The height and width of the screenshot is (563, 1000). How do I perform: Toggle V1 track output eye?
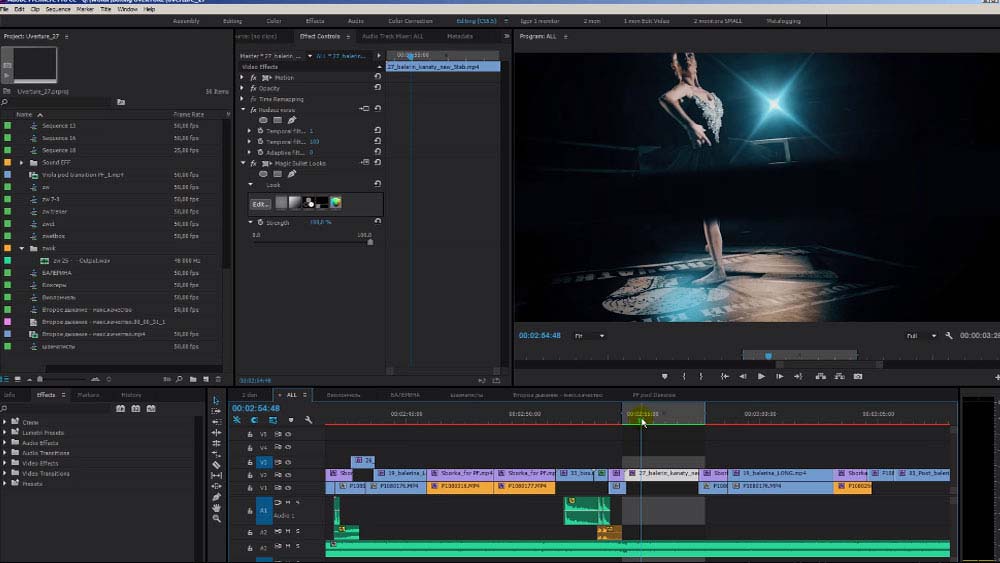pyautogui.click(x=288, y=488)
